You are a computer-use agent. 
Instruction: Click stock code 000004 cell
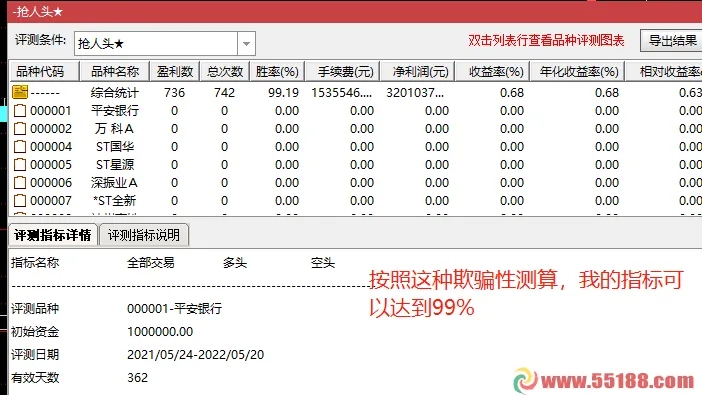[51, 146]
